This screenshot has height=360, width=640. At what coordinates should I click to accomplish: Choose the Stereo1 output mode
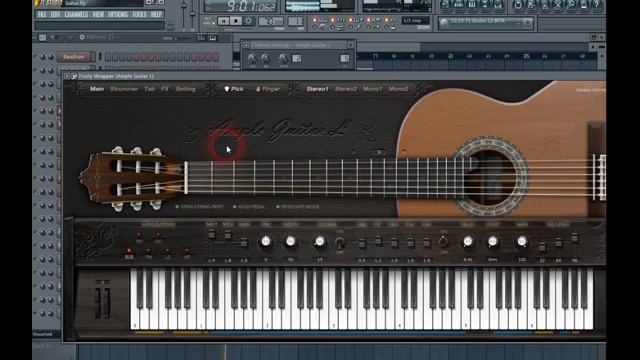tap(317, 89)
